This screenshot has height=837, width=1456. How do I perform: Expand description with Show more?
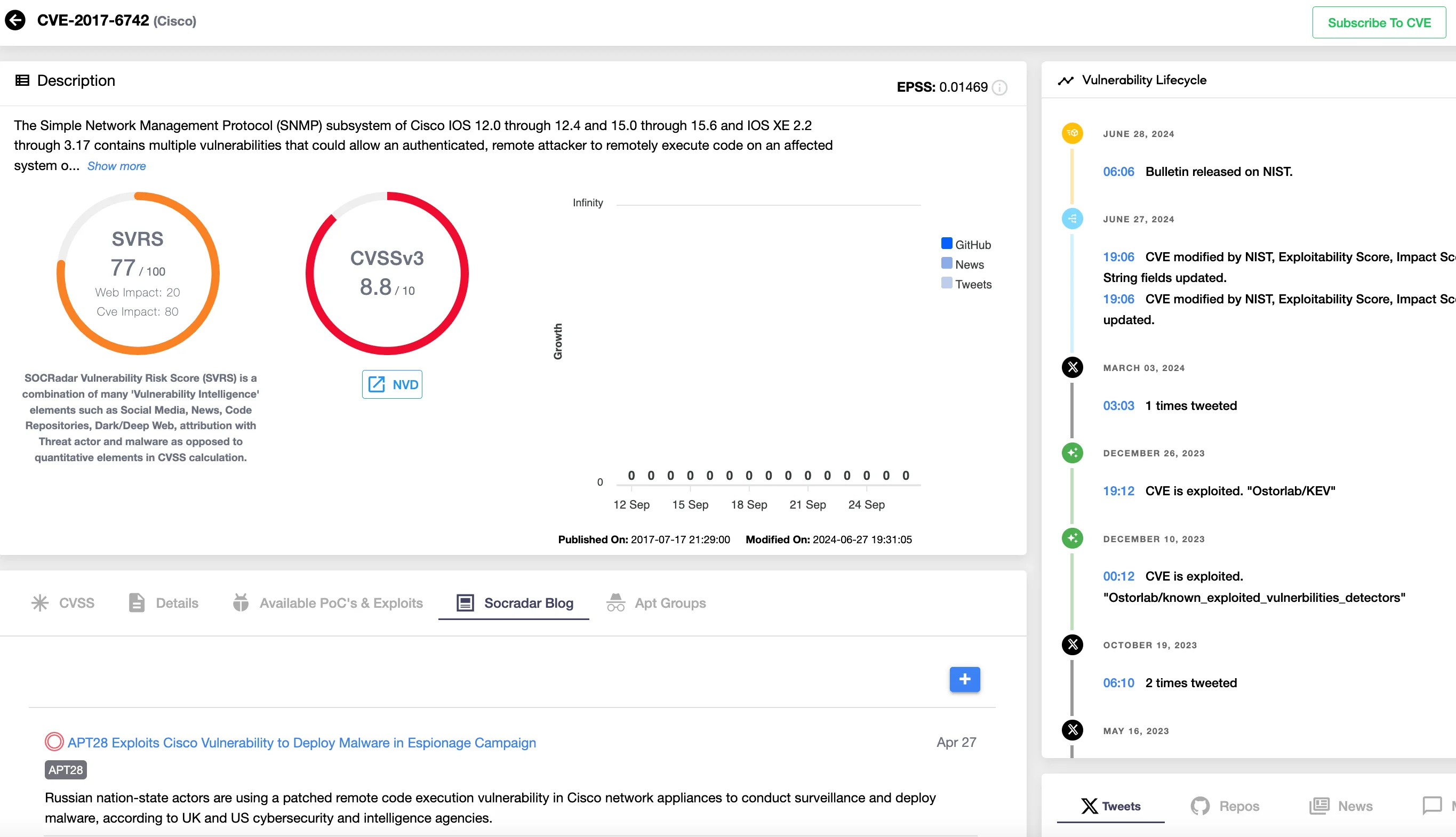tap(117, 166)
